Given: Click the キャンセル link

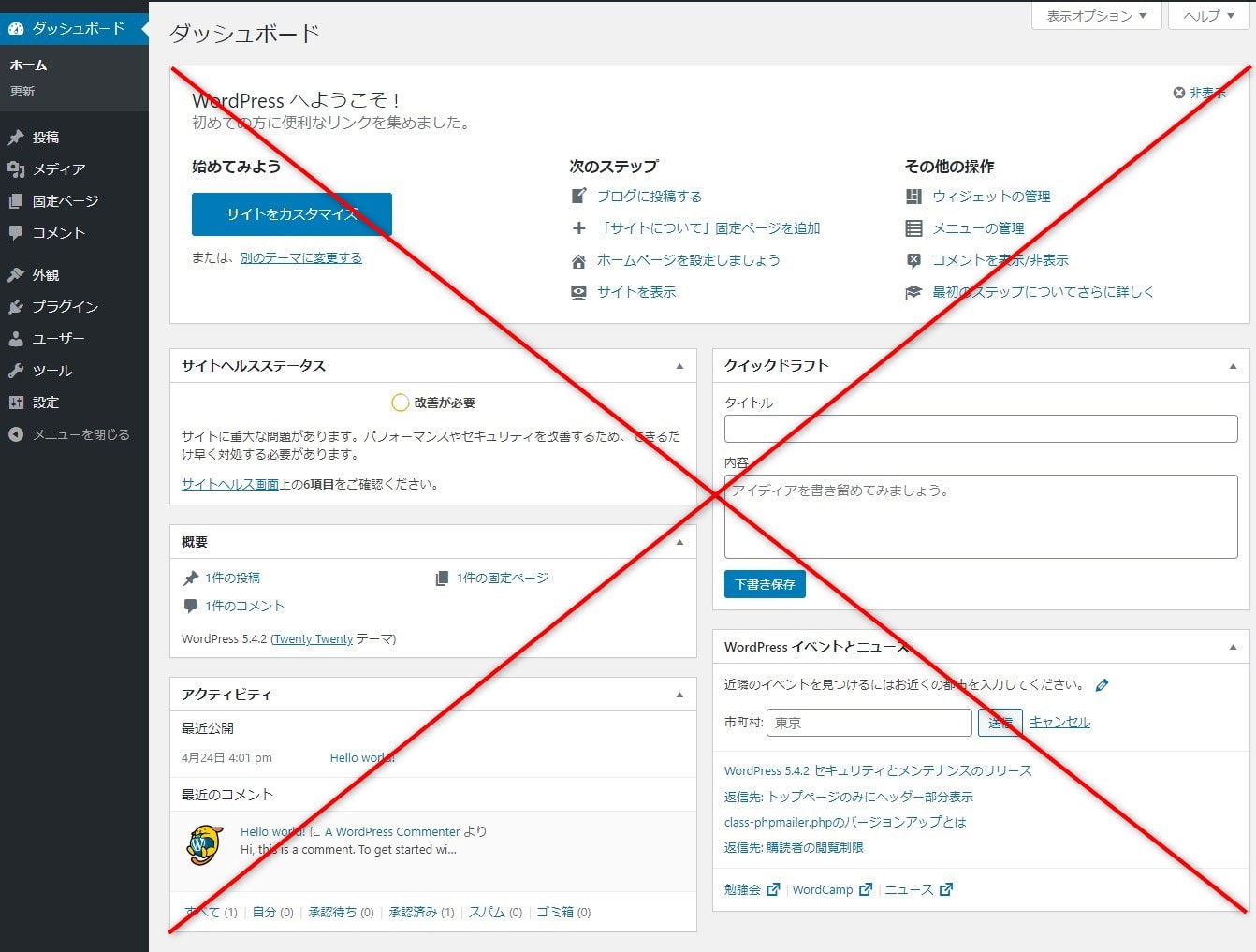Looking at the screenshot, I should 1060,723.
